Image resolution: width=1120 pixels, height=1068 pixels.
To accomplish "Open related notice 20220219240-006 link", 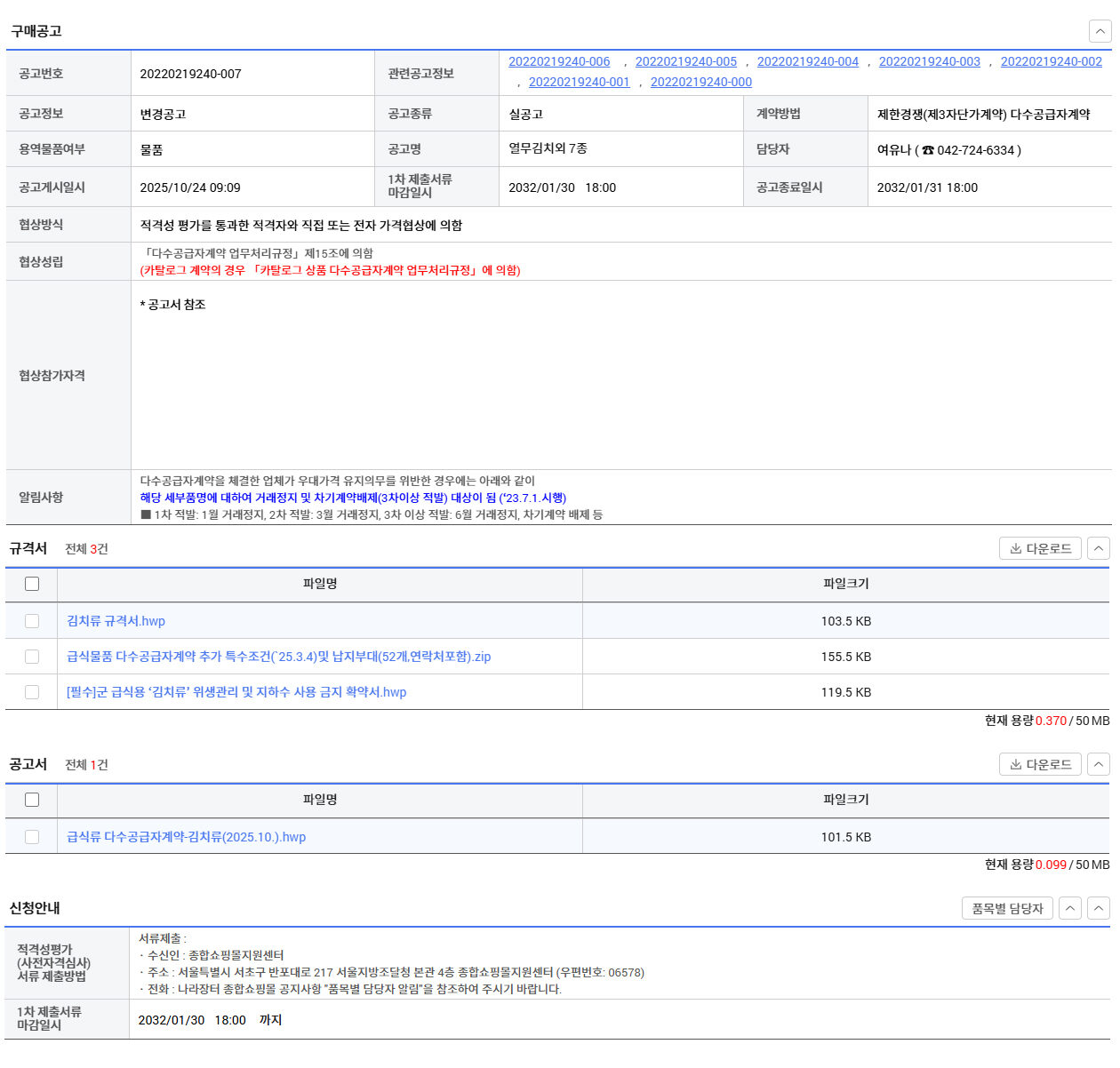I will 559,61.
